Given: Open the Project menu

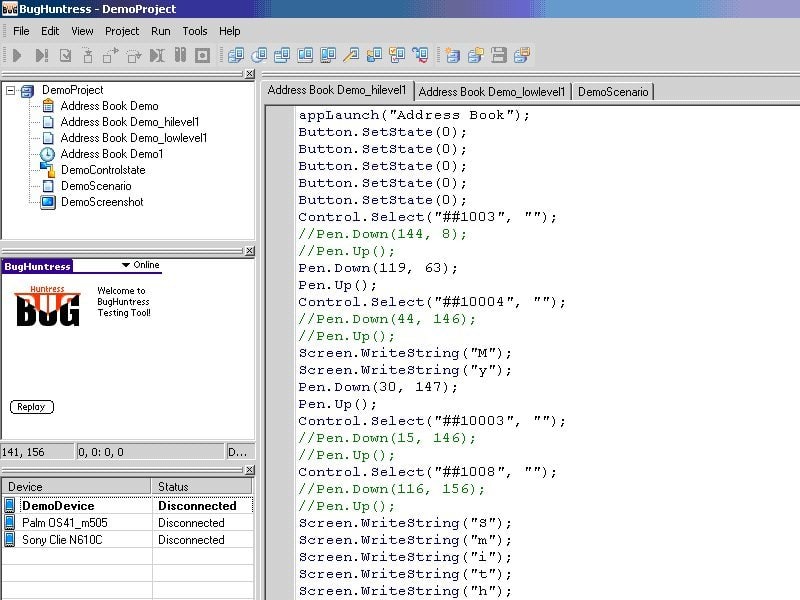Looking at the screenshot, I should coord(122,31).
